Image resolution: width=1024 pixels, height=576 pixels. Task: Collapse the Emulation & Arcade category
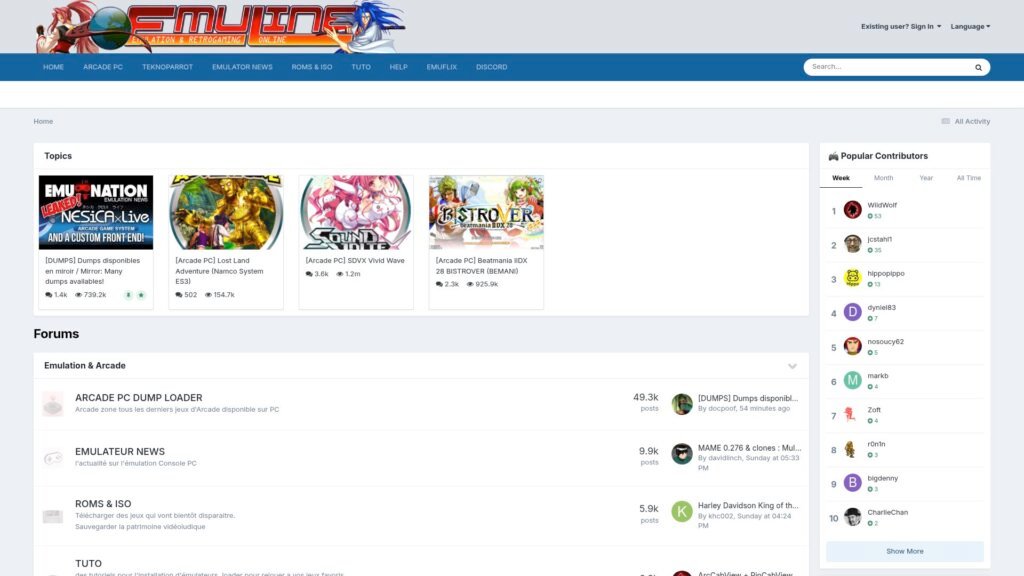pyautogui.click(x=792, y=366)
